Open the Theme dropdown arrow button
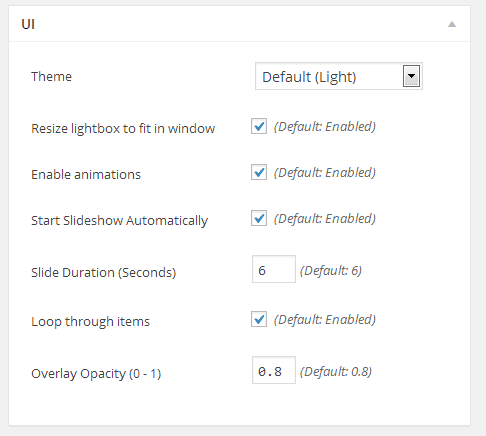486x436 pixels. point(411,76)
